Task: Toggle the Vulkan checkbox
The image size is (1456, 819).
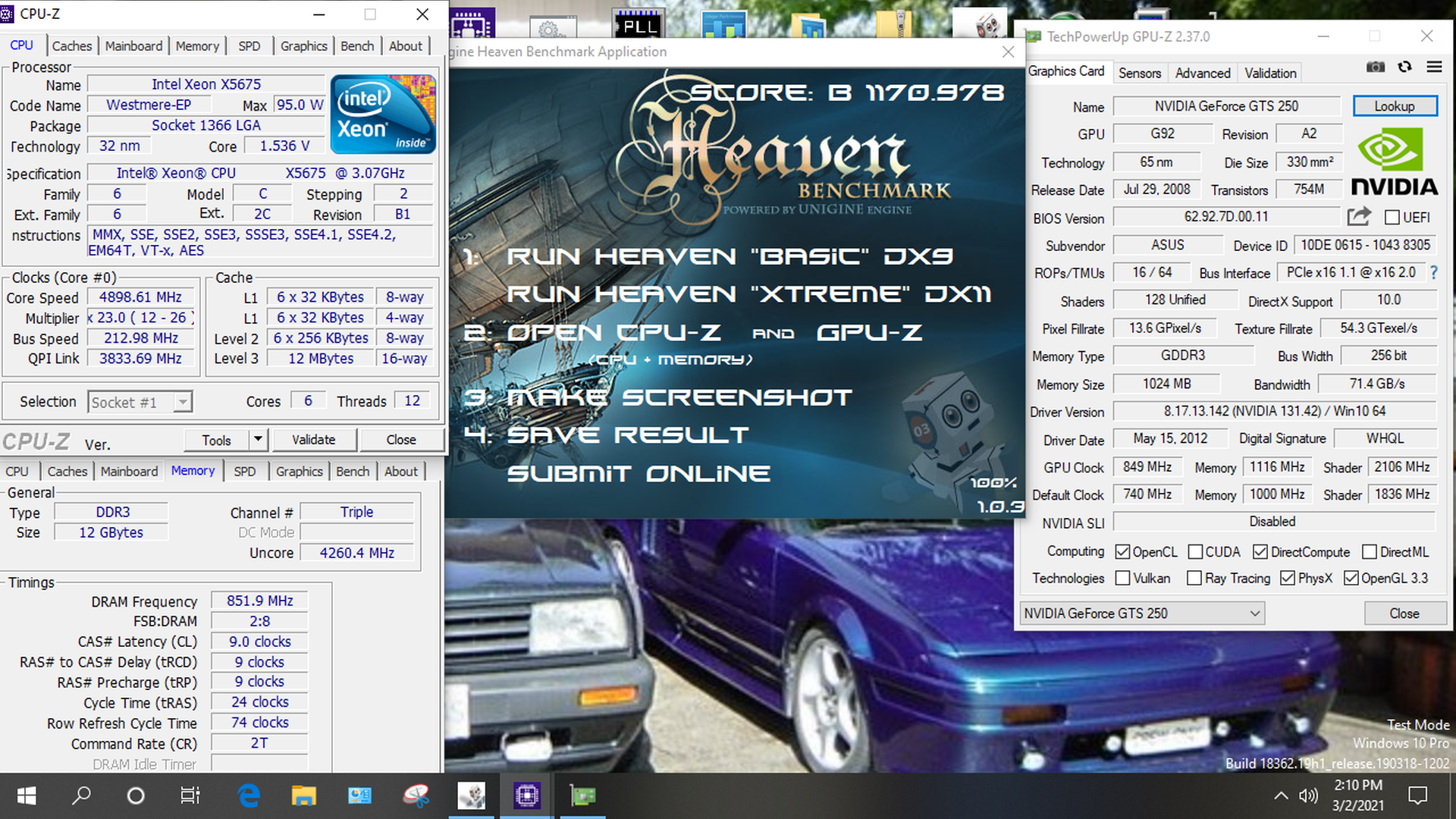Action: coord(1123,579)
